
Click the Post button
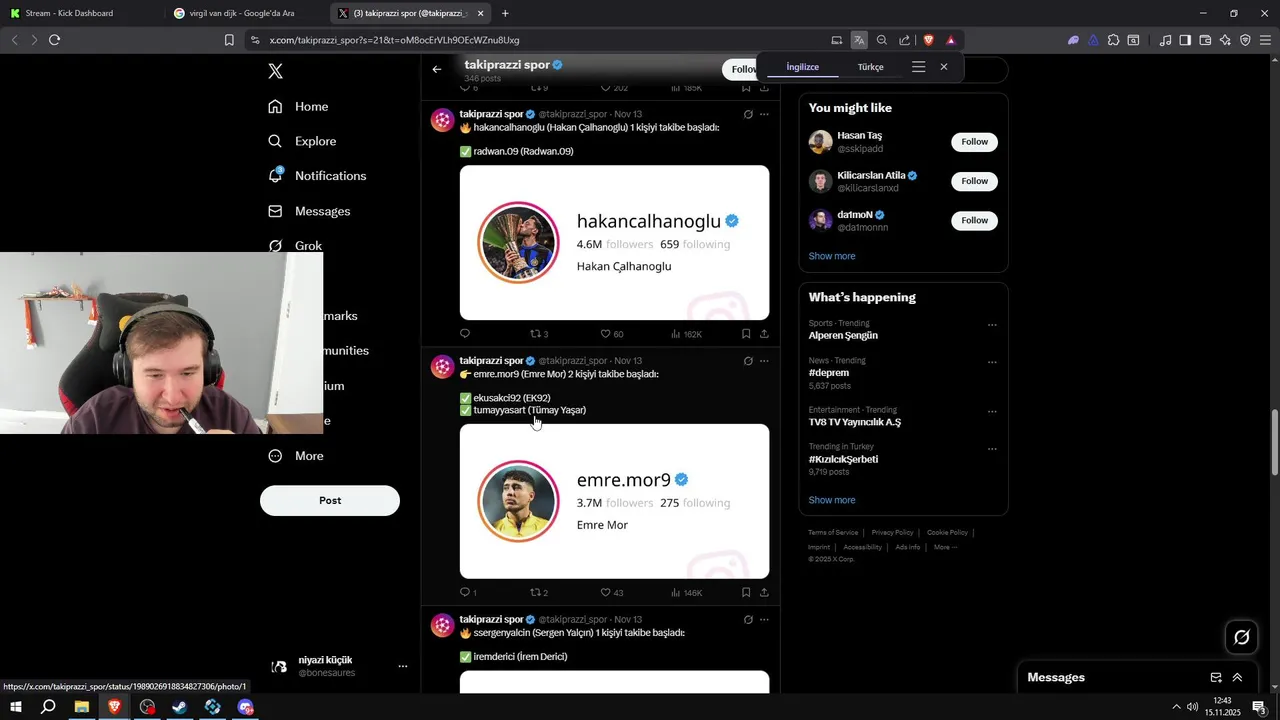(330, 500)
